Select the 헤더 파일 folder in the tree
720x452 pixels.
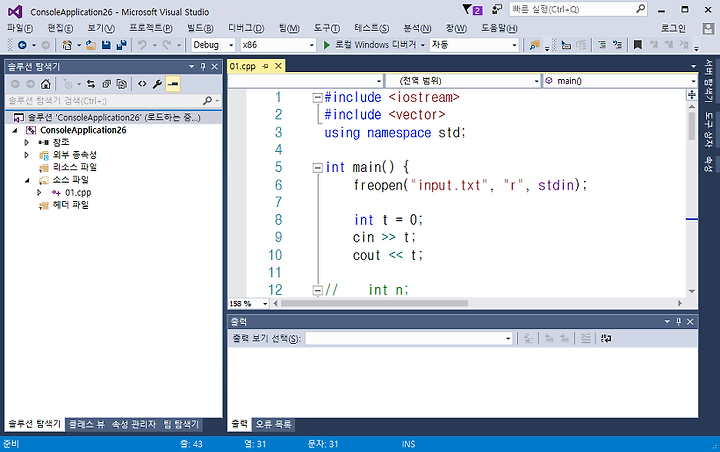(x=71, y=205)
